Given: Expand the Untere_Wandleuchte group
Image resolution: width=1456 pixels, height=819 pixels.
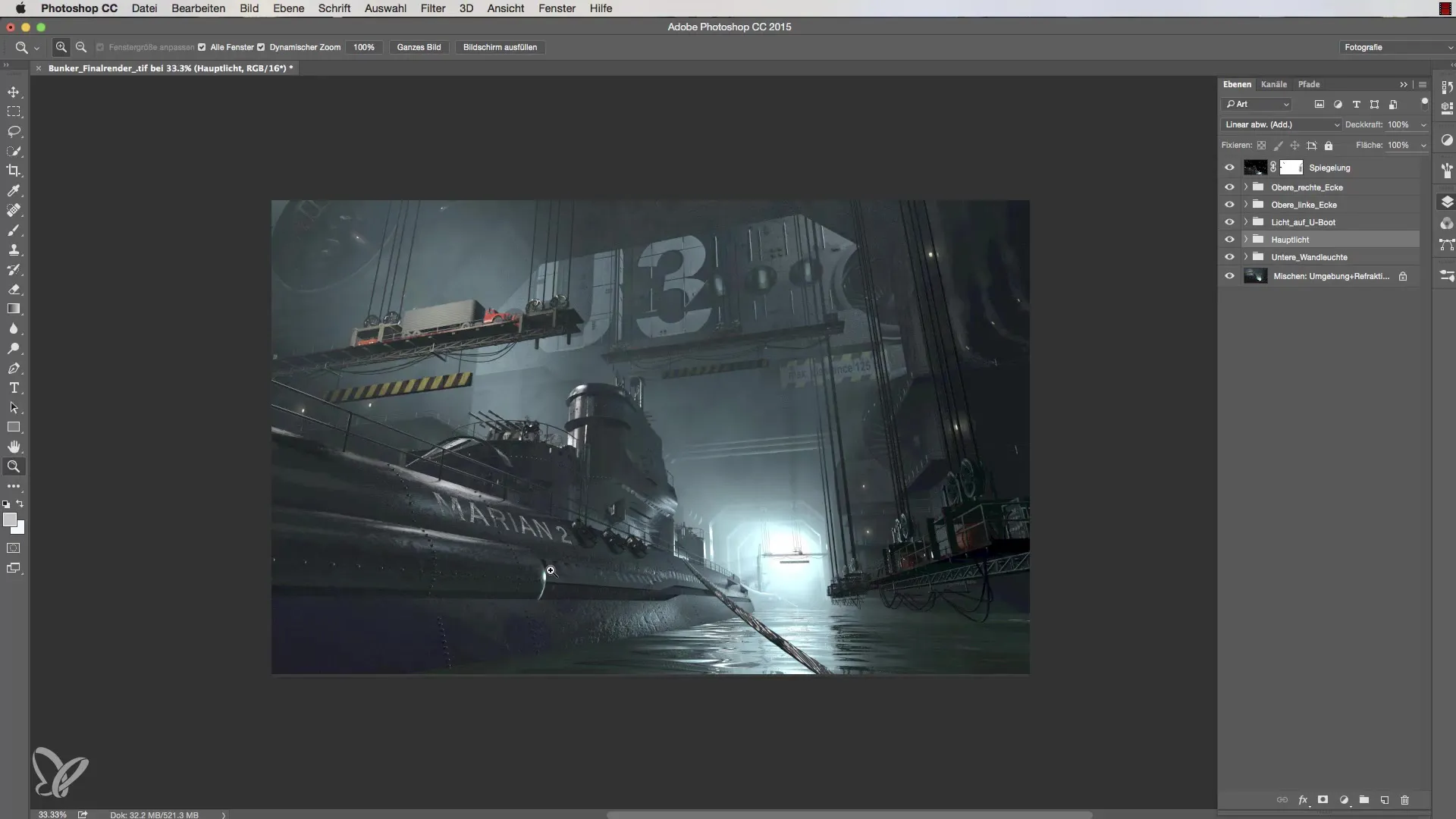Looking at the screenshot, I should 1245,256.
